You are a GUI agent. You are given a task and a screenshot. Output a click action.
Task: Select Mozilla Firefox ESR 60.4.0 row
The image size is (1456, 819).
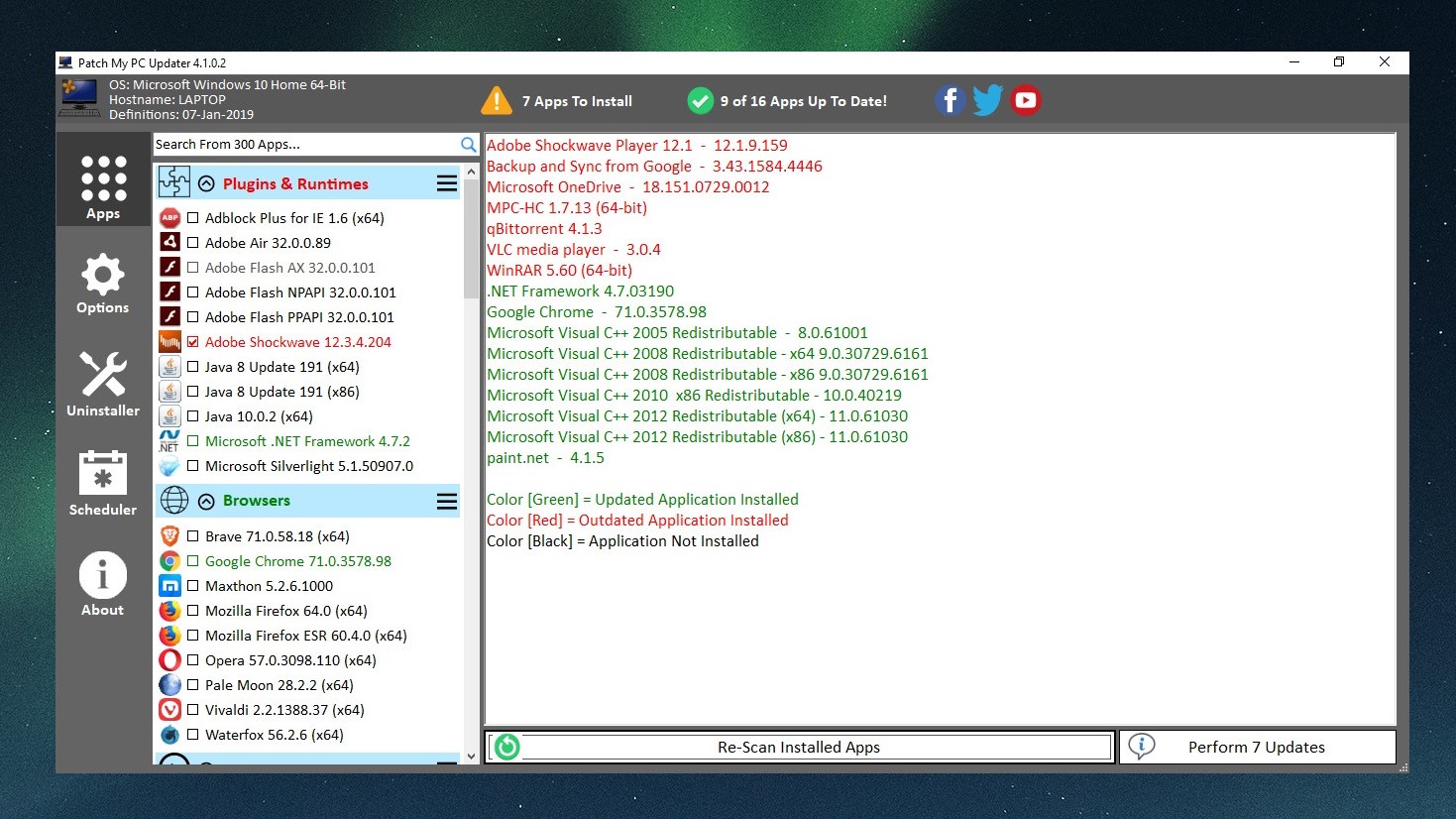[306, 636]
